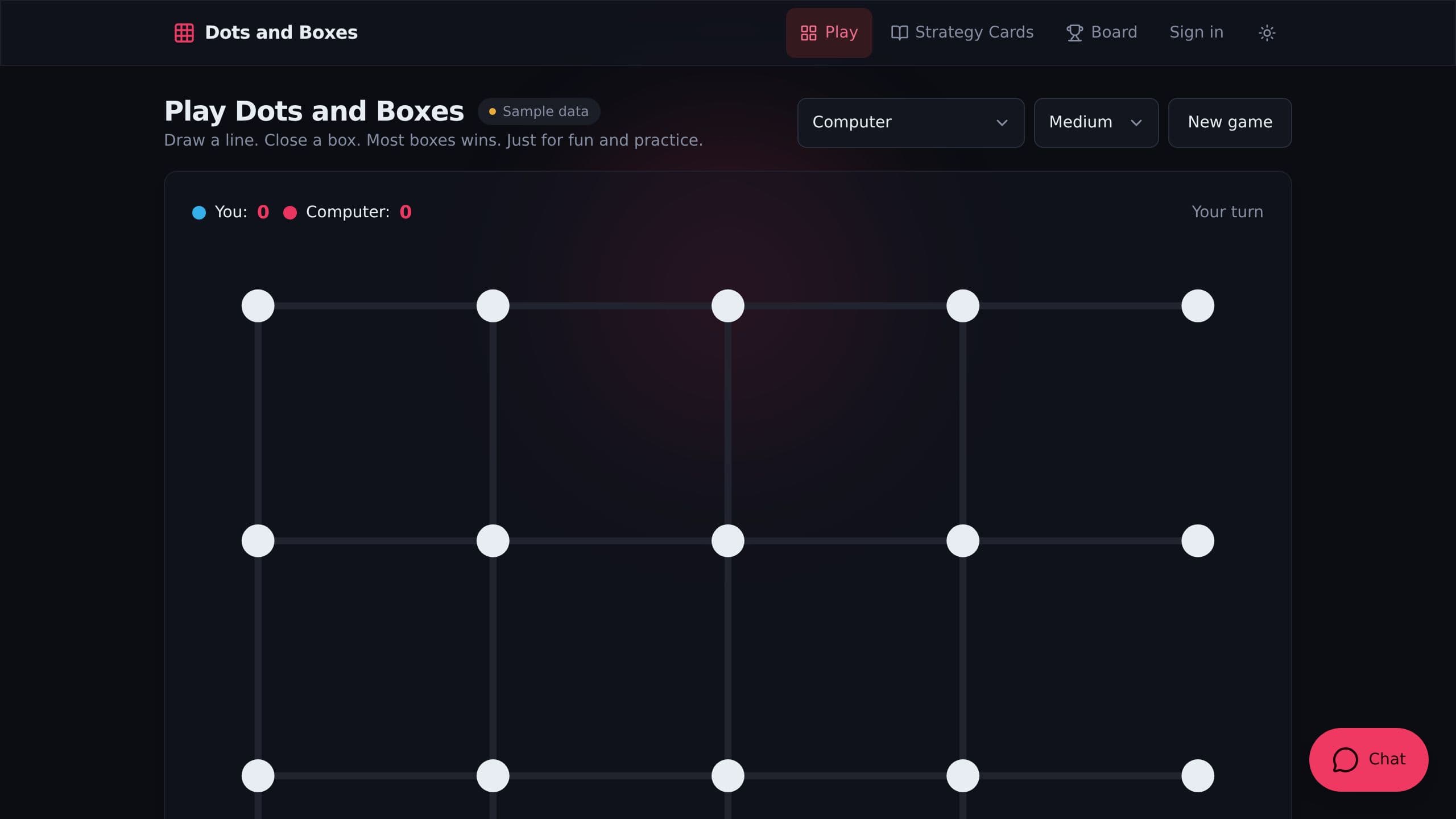Draw the bottom edge of the second-row fourth box
Screen dimensions: 1456x819
[1080, 776]
